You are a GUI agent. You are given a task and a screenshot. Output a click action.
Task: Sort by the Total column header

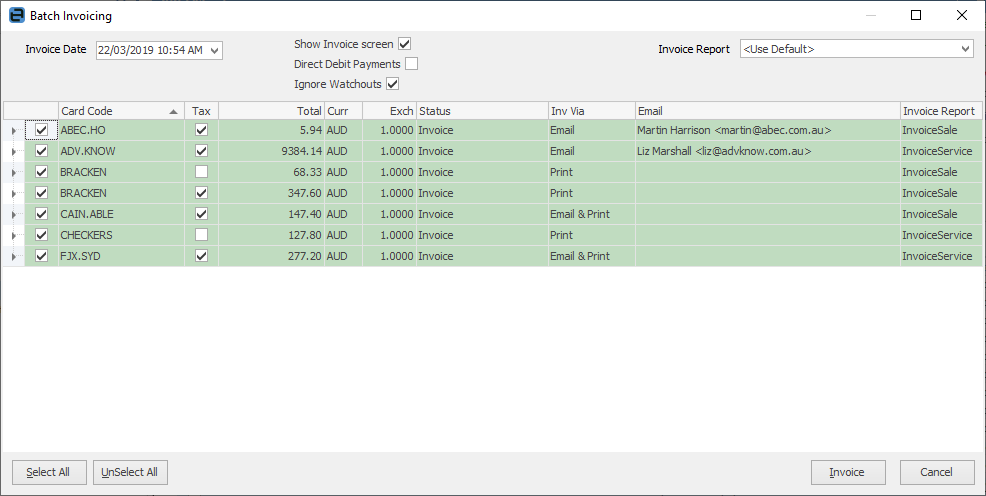(x=271, y=111)
